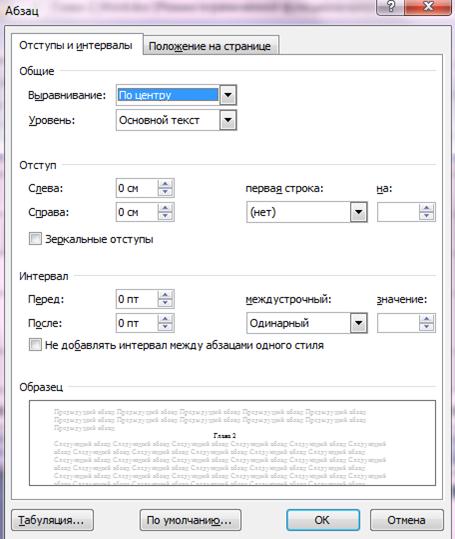Click the Слева indent input field

click(x=137, y=188)
